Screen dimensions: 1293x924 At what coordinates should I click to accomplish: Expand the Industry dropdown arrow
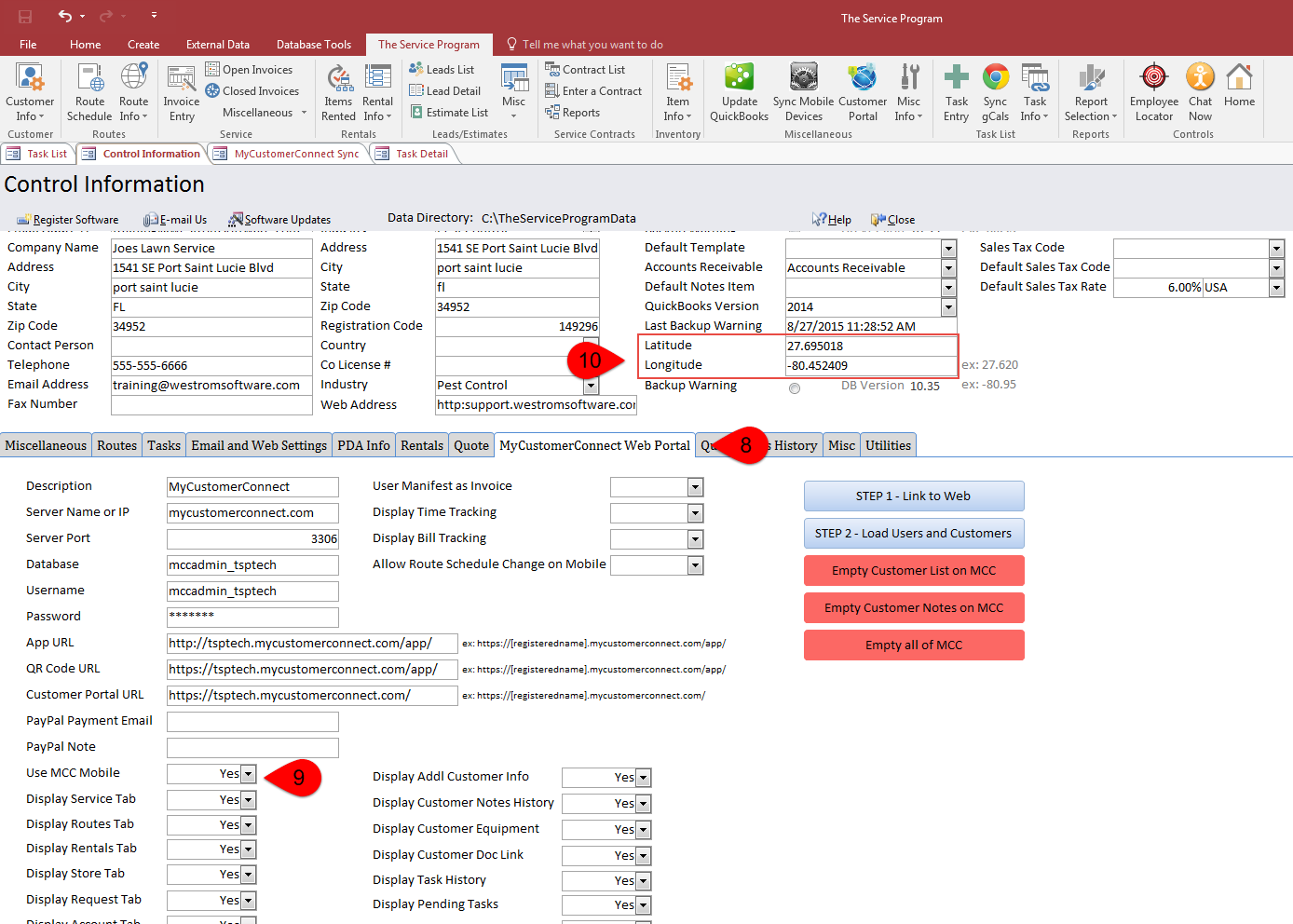point(591,386)
